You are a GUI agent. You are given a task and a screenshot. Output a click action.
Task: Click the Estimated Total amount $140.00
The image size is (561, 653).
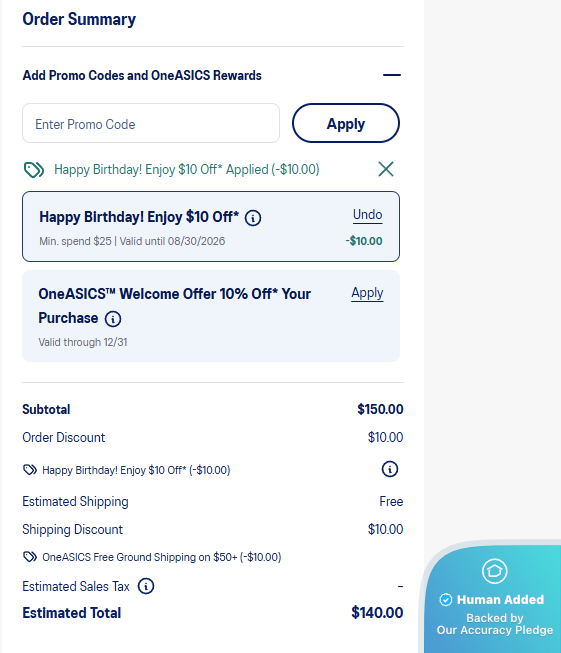377,613
